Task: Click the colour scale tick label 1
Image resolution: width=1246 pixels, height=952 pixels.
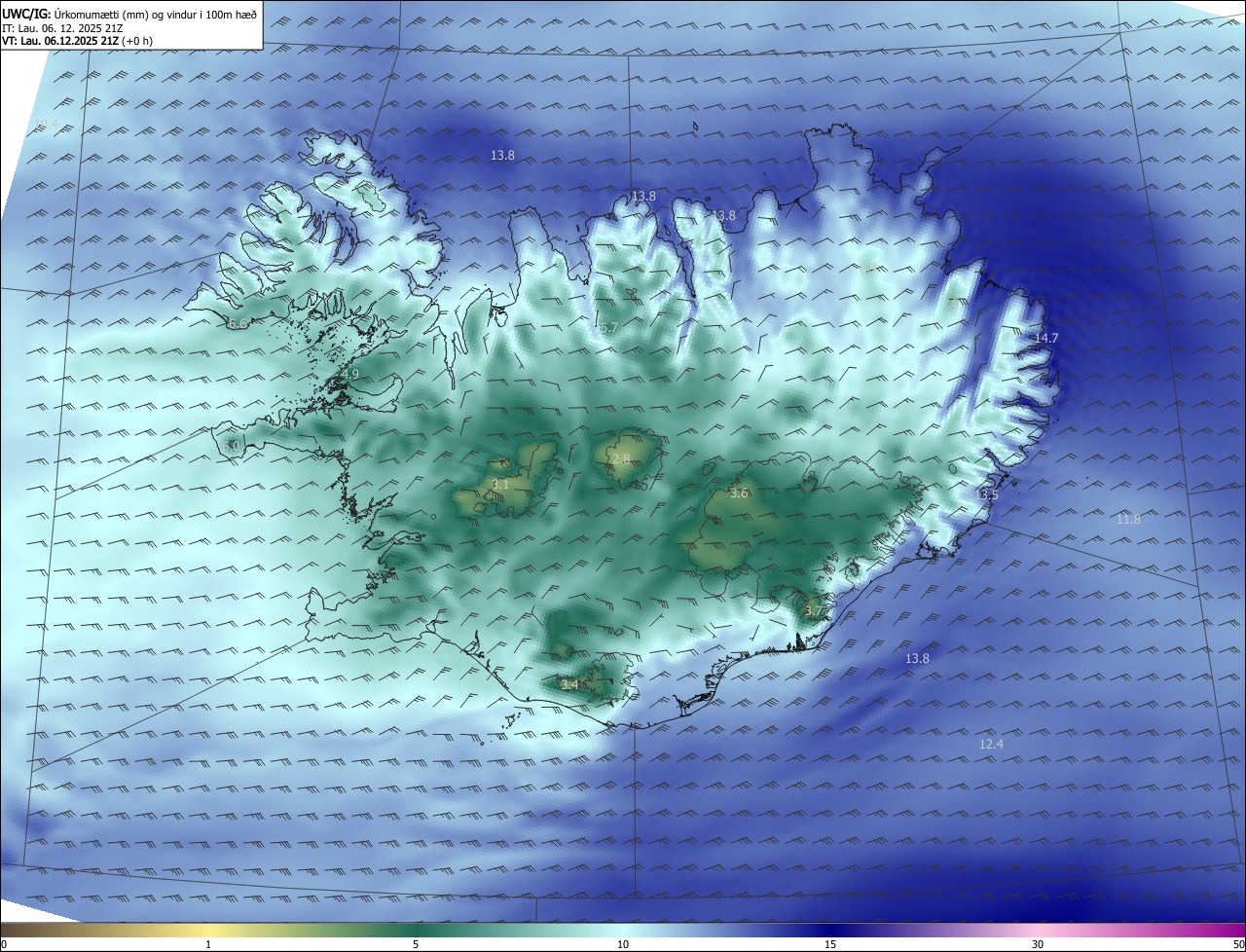Action: click(x=209, y=944)
